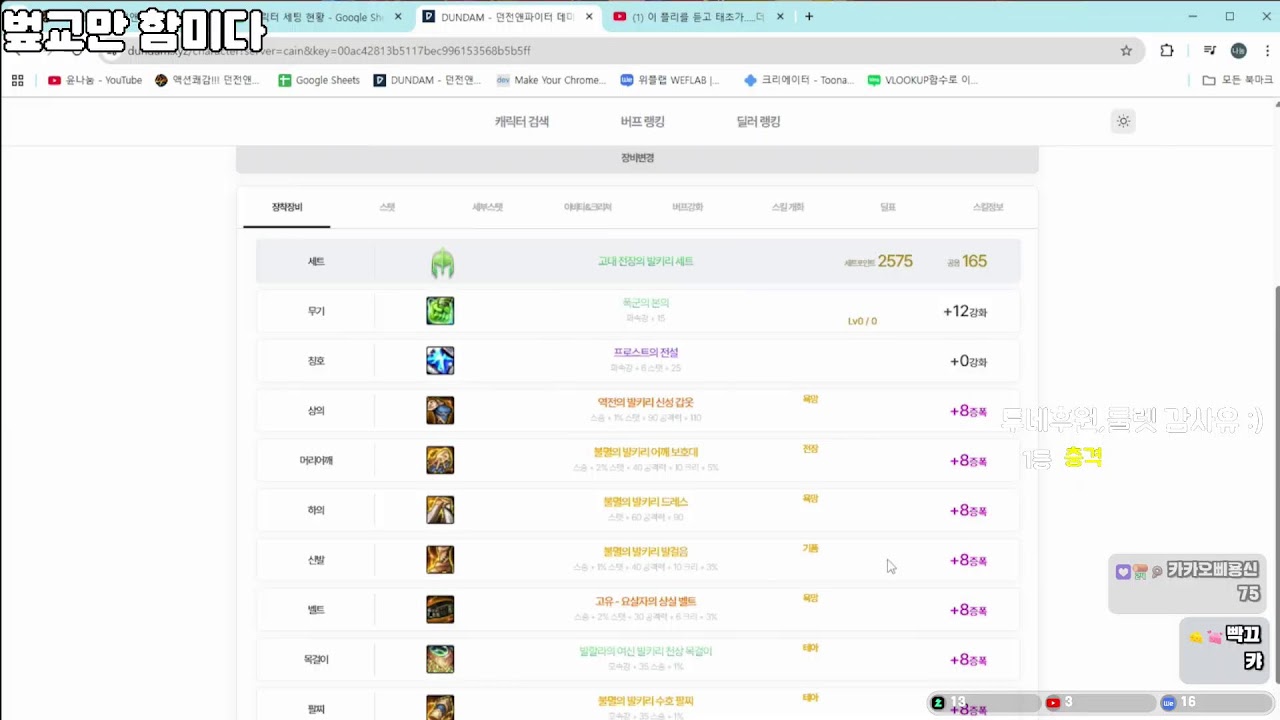Select the 스탯 tab

tap(387, 207)
